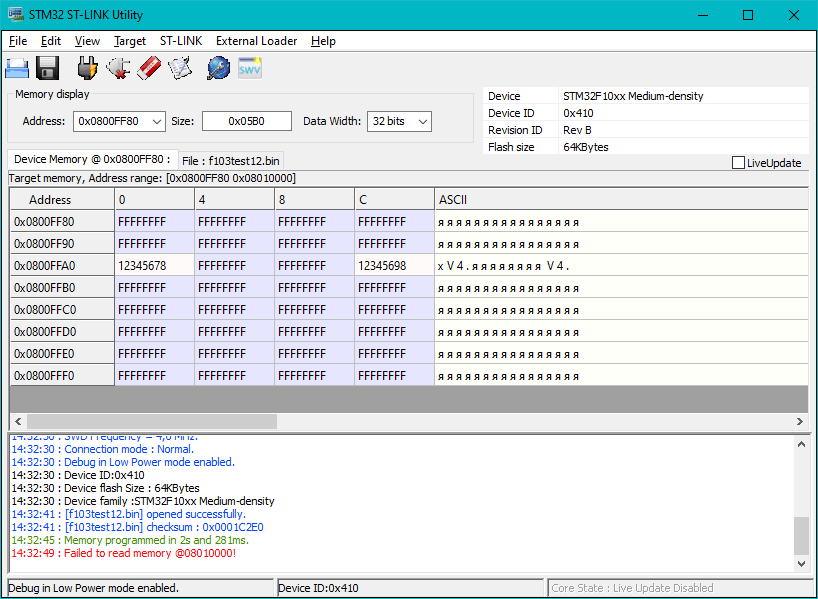
Task: Click the log panel vertical scrollbar thumb
Action: coord(801,536)
